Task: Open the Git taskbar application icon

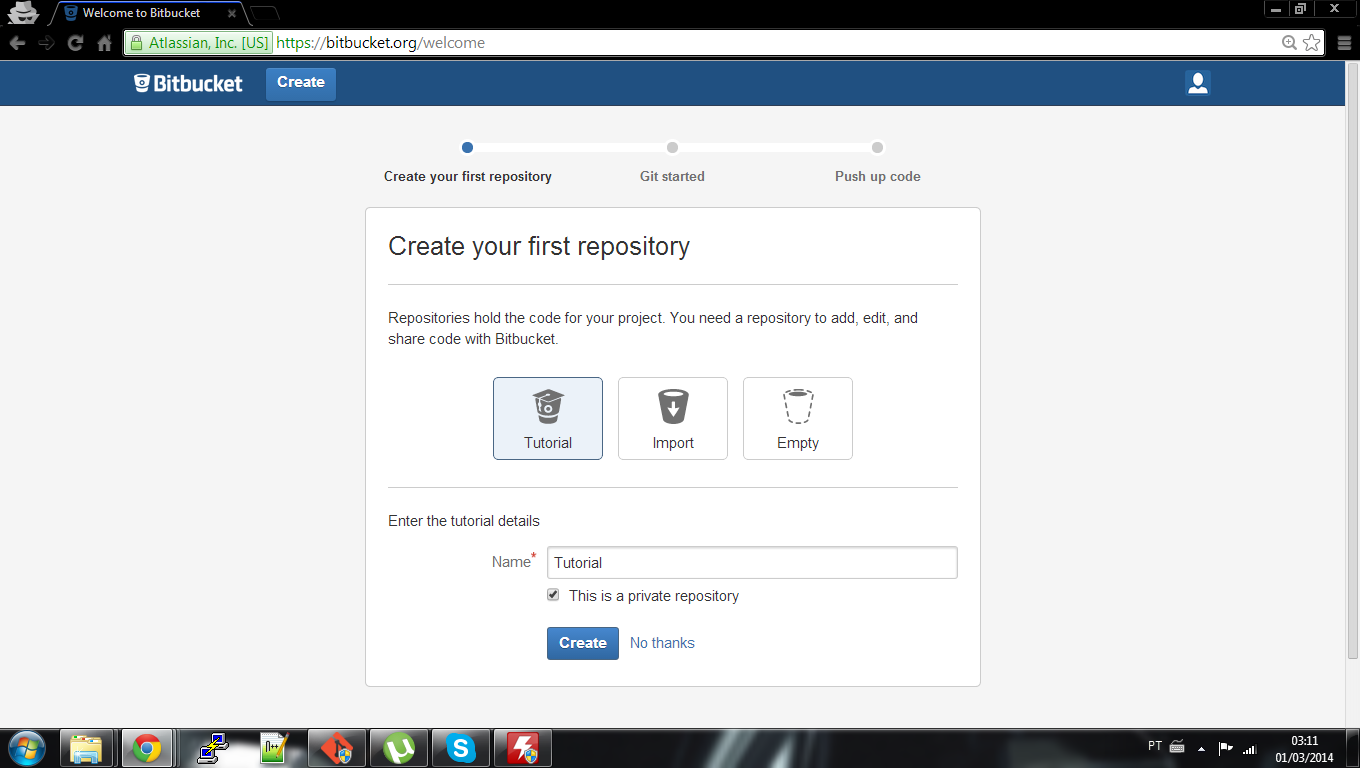Action: [337, 748]
